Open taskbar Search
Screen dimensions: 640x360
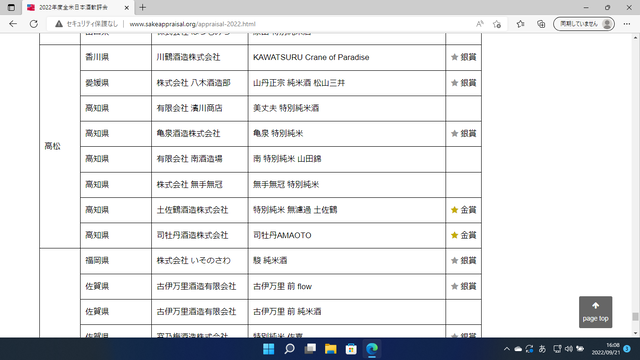point(289,349)
